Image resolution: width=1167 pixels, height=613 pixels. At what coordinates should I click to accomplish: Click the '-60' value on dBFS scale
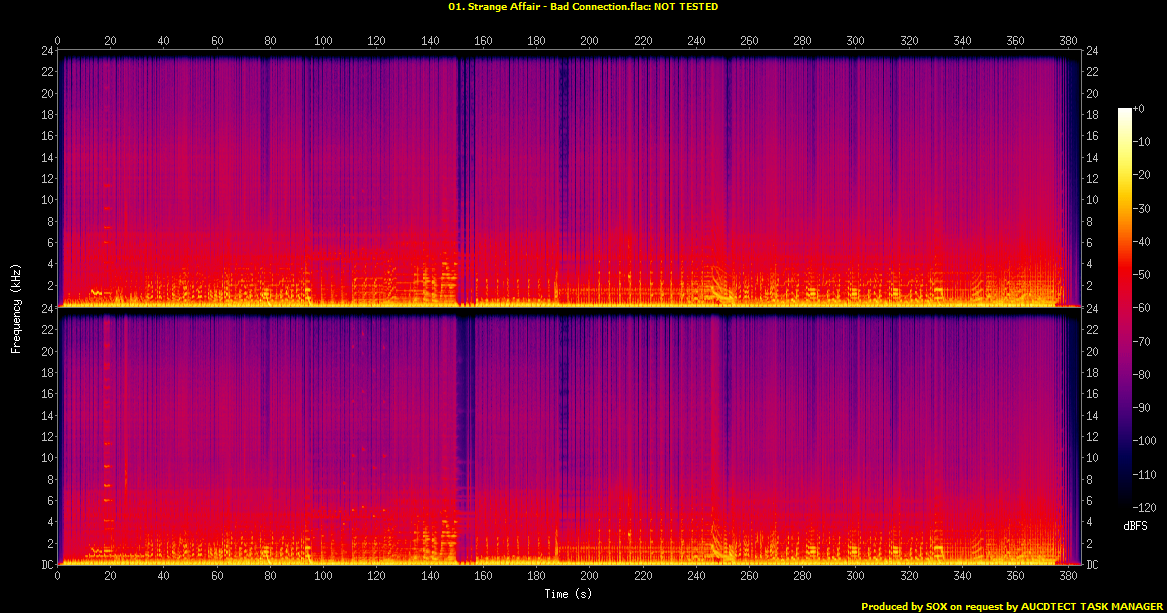tap(1141, 308)
